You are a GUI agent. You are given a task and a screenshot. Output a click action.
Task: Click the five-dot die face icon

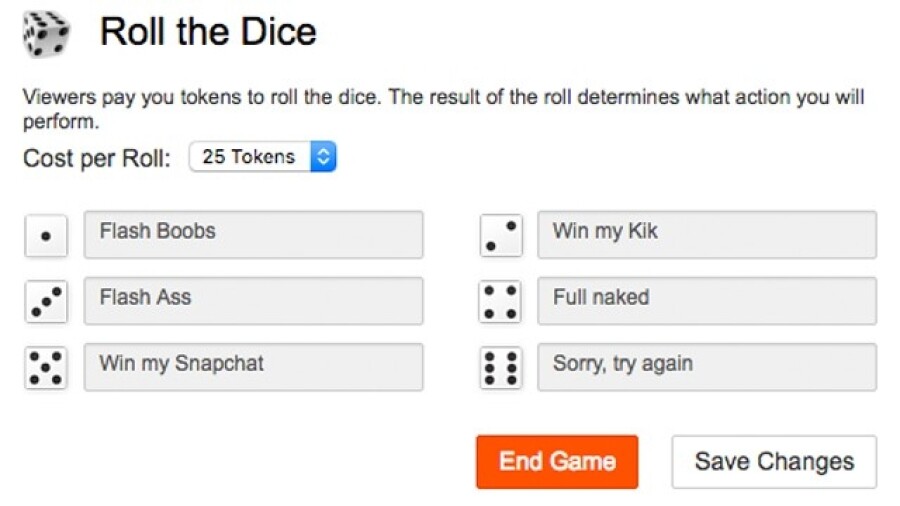click(46, 368)
